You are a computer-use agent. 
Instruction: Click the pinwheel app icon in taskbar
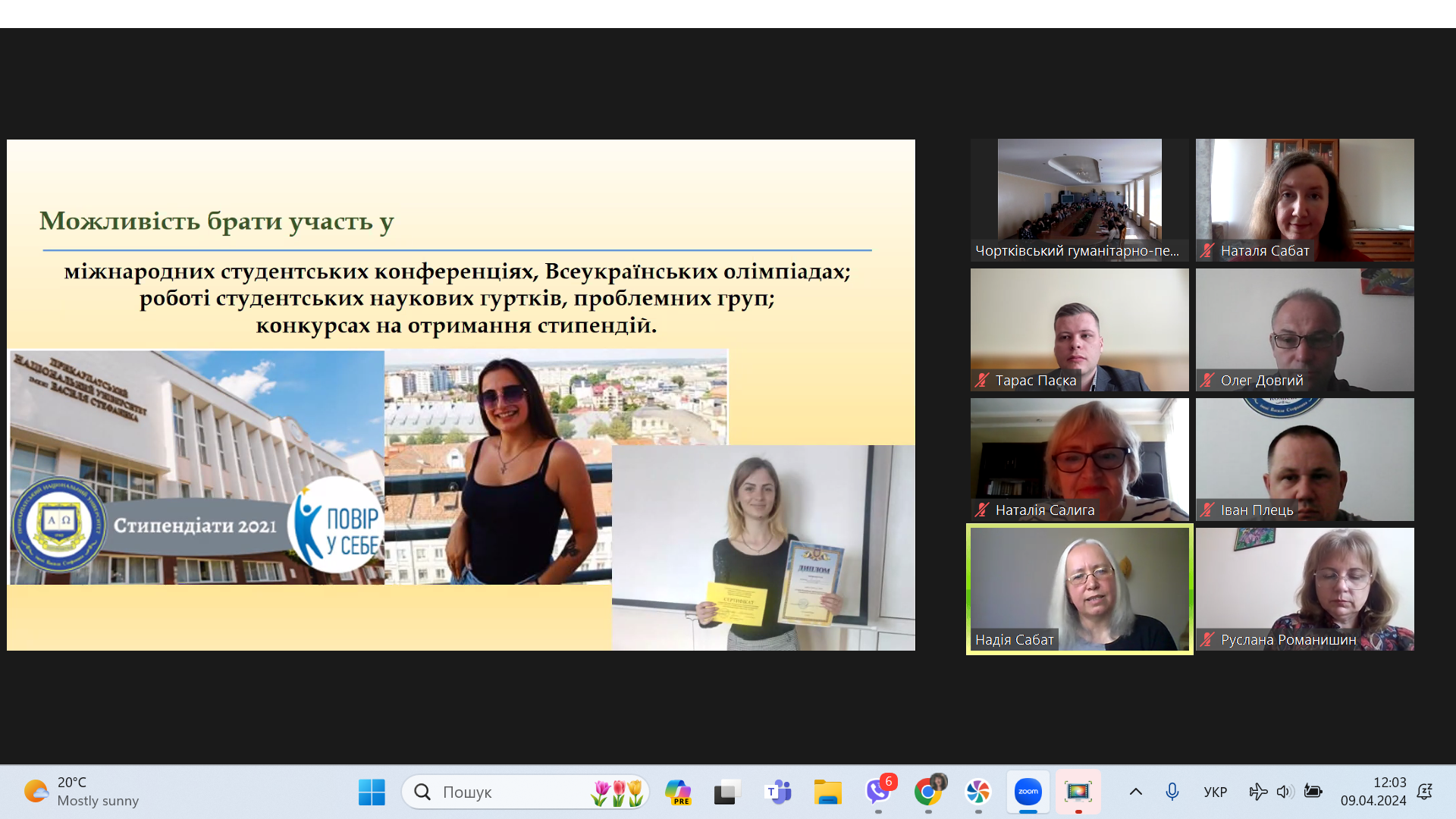[977, 792]
